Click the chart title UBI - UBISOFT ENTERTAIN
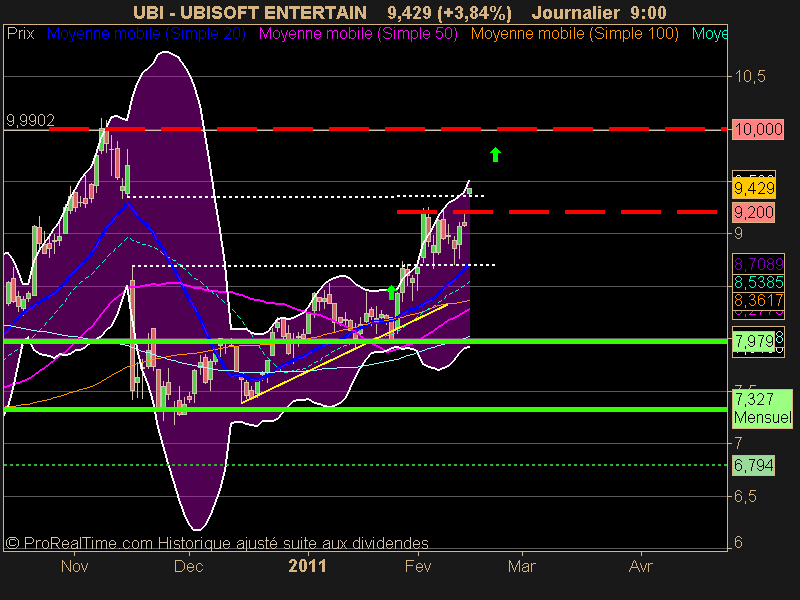The height and width of the screenshot is (600, 800). click(249, 12)
